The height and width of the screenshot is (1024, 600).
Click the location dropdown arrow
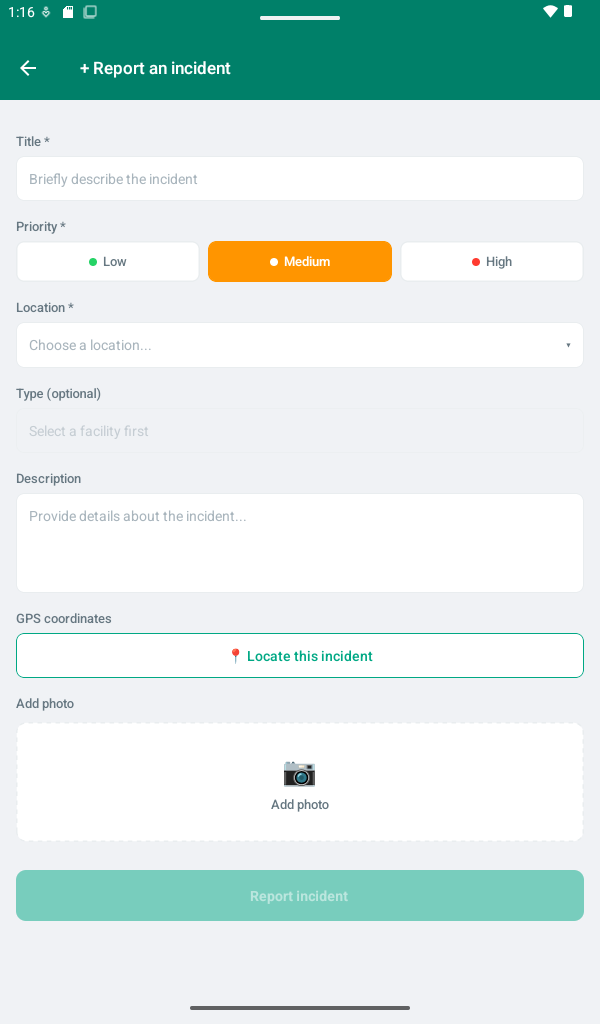pyautogui.click(x=568, y=345)
